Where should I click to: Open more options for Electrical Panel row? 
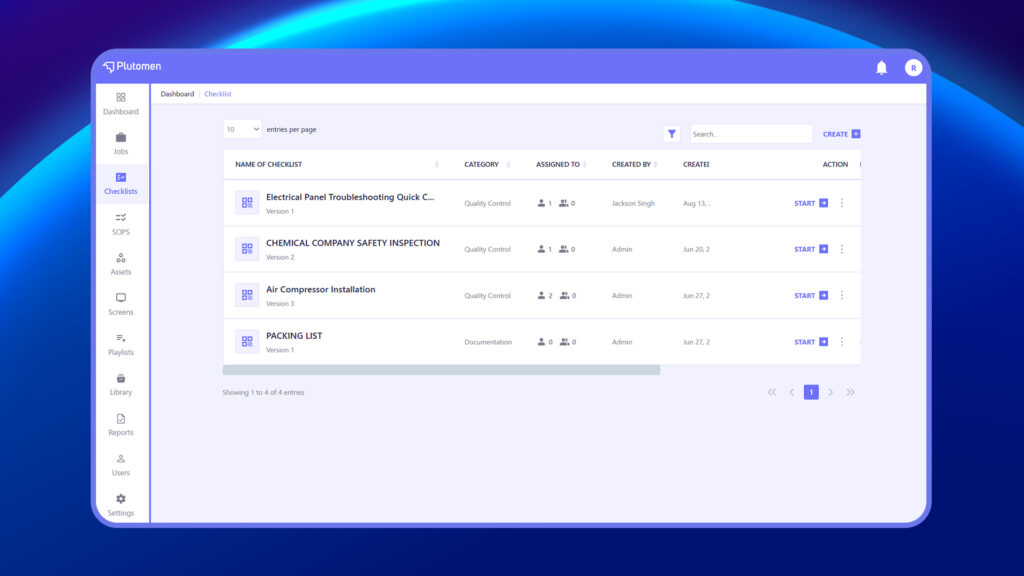click(x=842, y=203)
